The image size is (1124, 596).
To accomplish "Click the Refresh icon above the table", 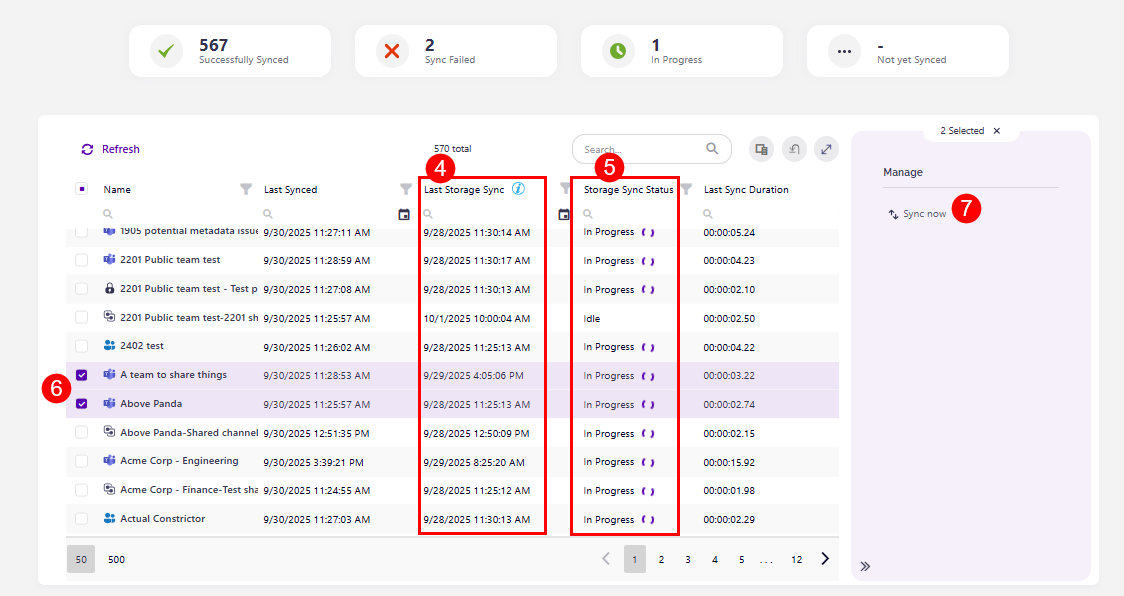I will 88,148.
